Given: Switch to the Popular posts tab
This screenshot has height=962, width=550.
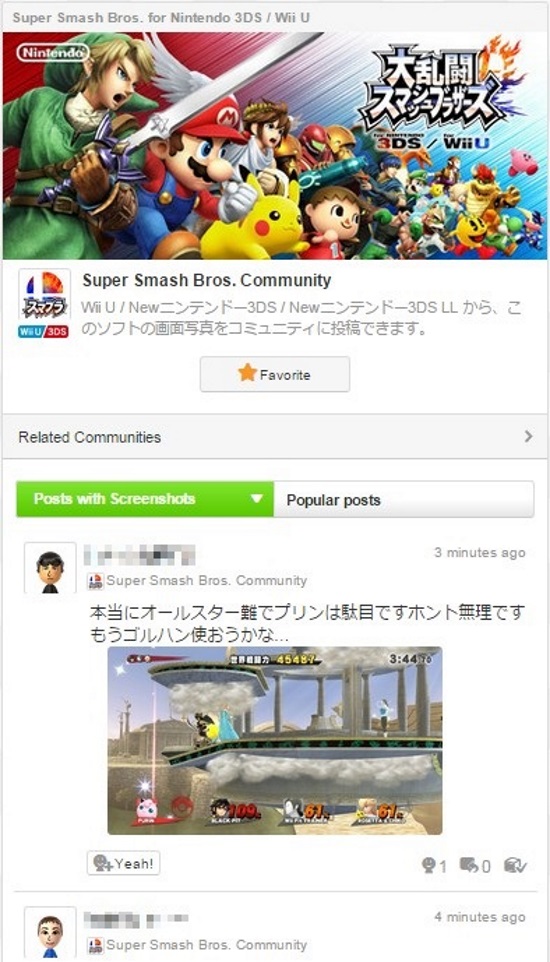Looking at the screenshot, I should [x=403, y=499].
